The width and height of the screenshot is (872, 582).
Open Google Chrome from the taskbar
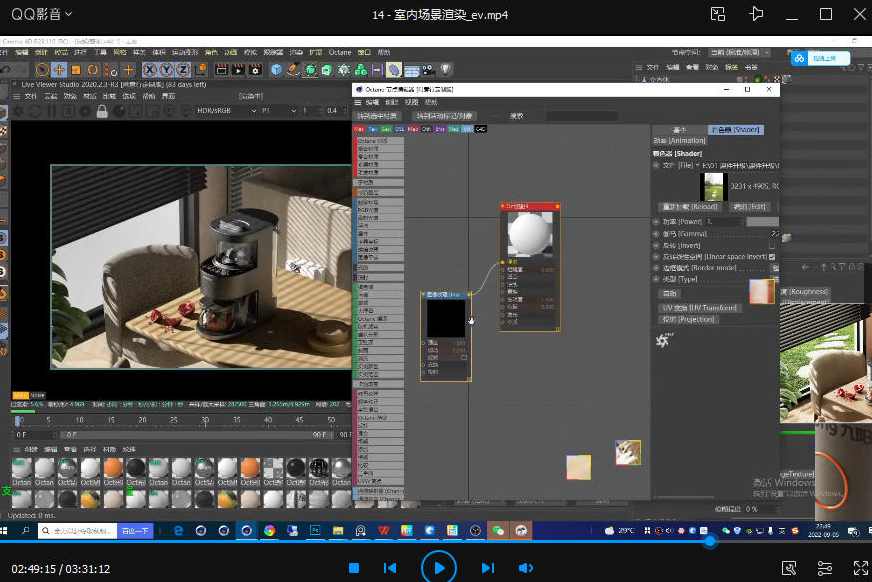point(268,530)
